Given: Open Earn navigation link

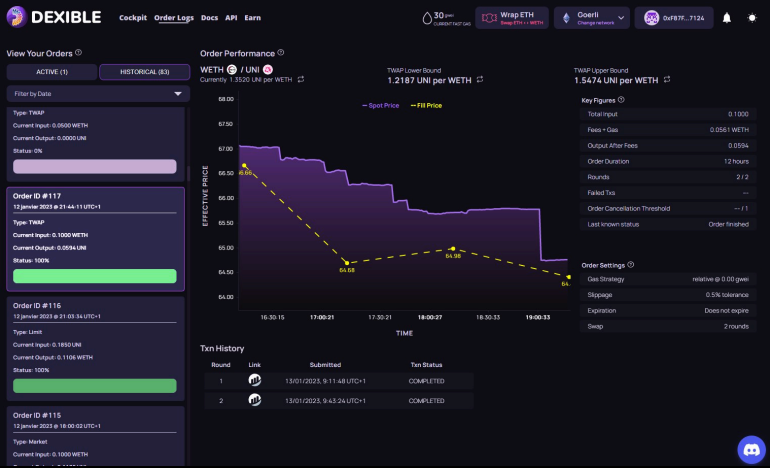Looking at the screenshot, I should click(x=252, y=18).
